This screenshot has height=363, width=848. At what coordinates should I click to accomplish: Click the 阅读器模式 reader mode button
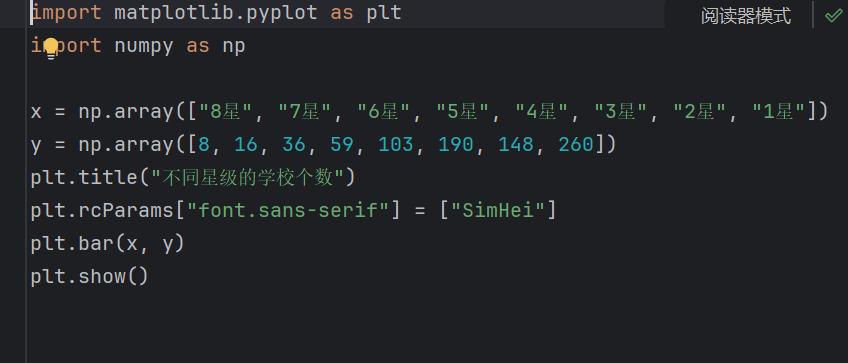(746, 16)
